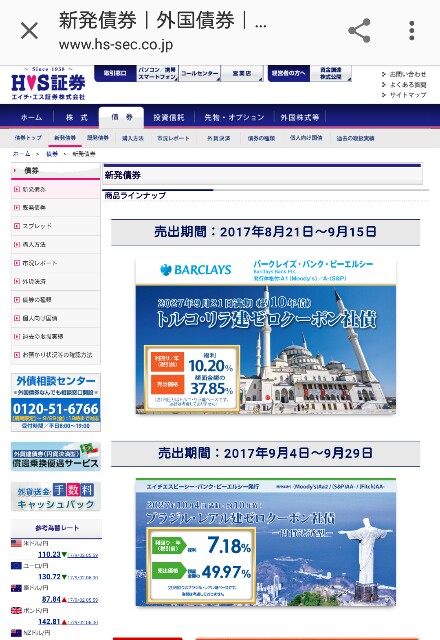Open the 償還乗換優遇サービス banner

(x=56, y=456)
